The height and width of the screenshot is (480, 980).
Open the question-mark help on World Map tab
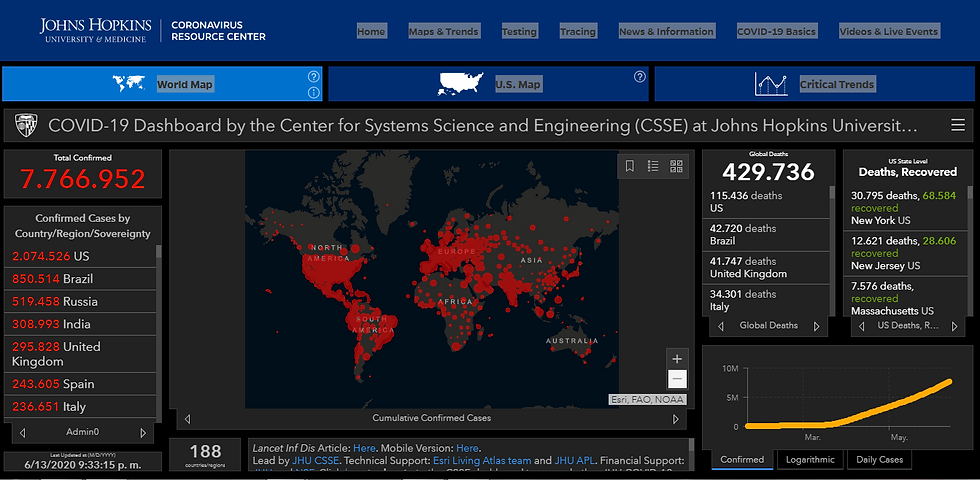pyautogui.click(x=314, y=77)
